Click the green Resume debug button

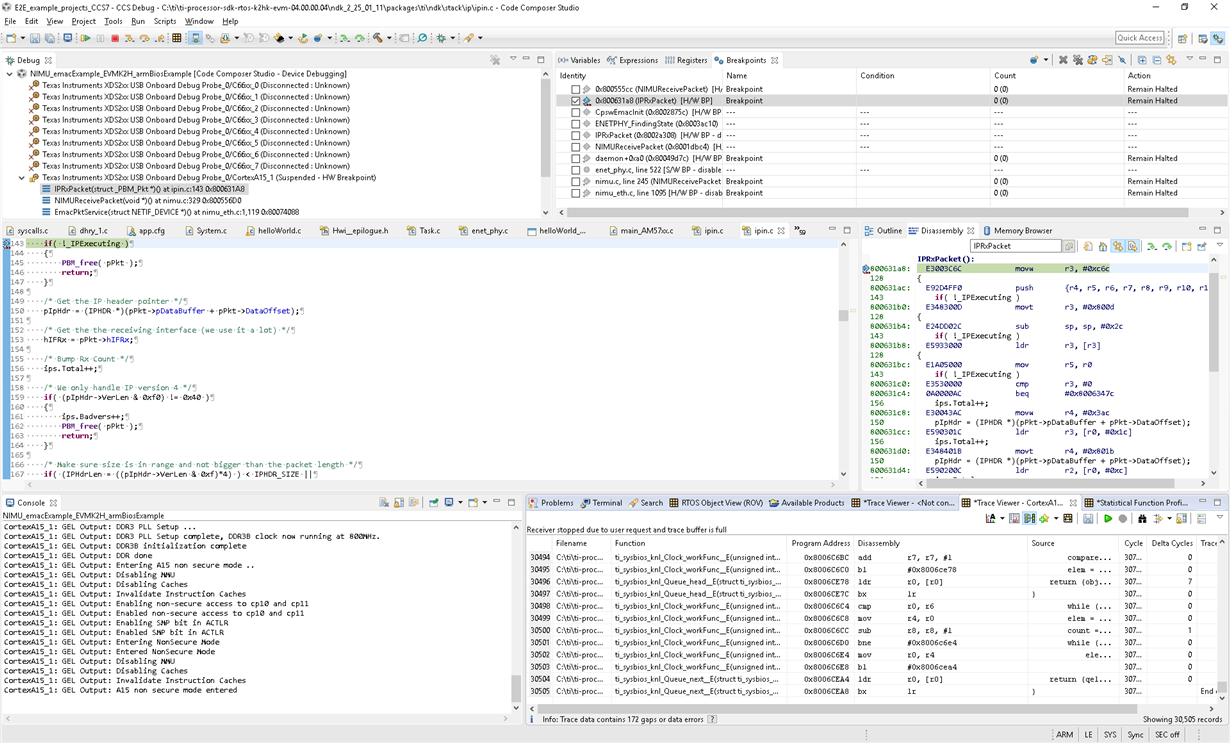(86, 38)
